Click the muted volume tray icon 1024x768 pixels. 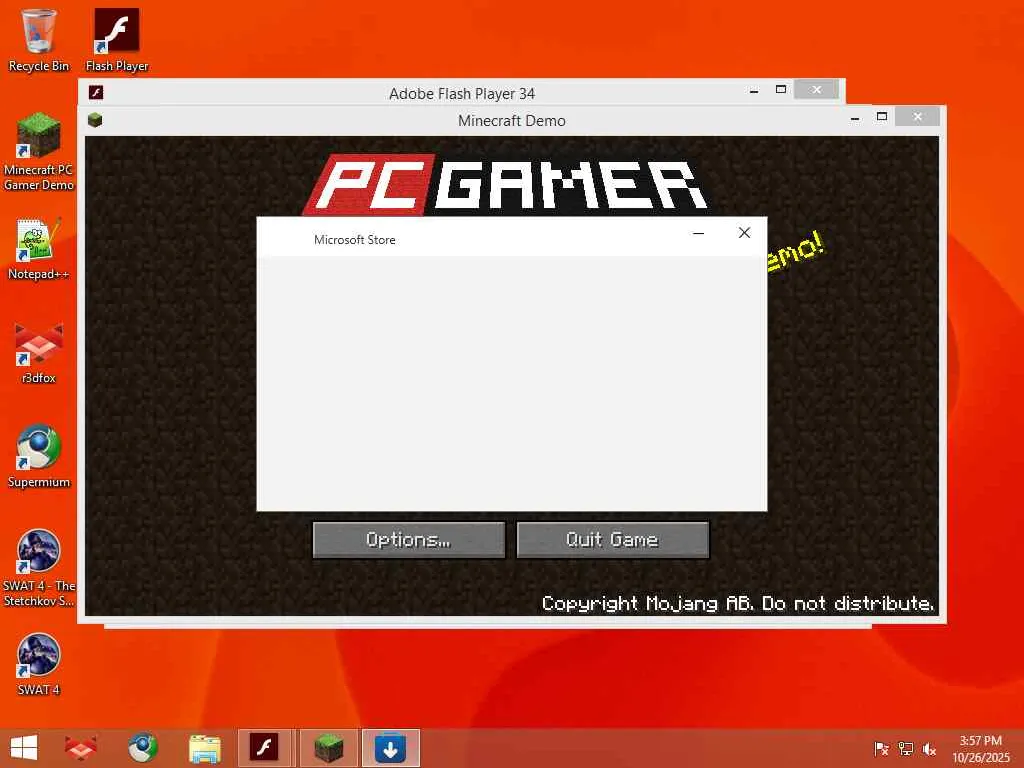pyautogui.click(x=929, y=748)
